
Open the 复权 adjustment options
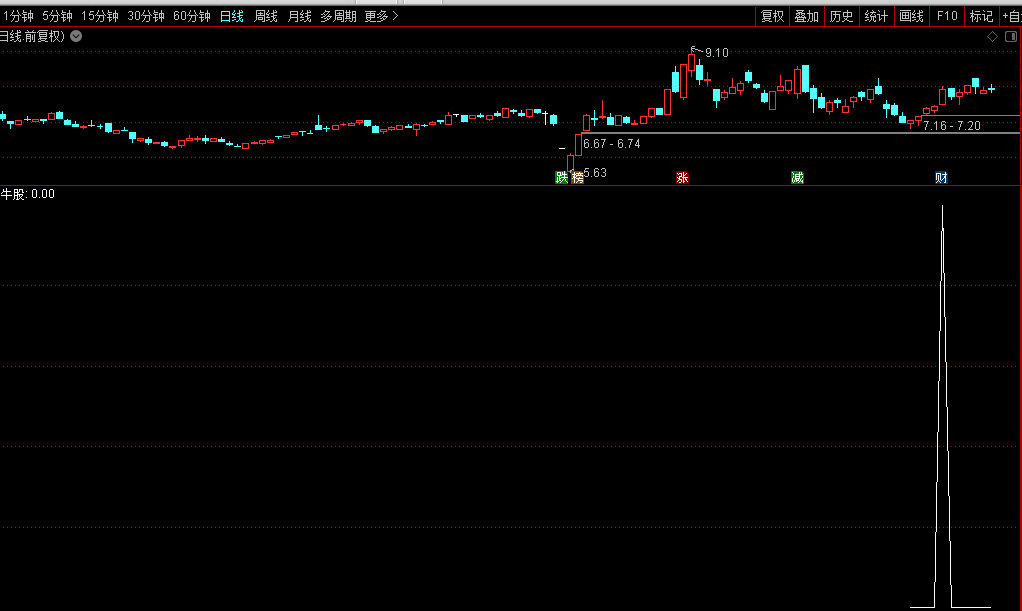(772, 16)
